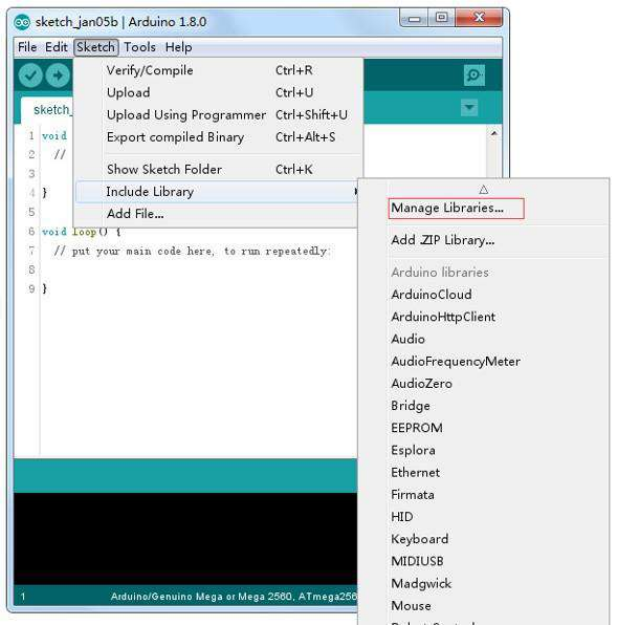617x625 pixels.
Task: Click the board name in status bar
Action: click(234, 597)
